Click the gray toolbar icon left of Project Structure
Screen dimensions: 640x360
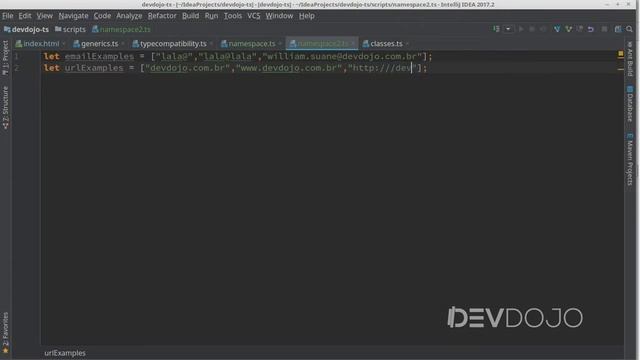tap(604, 29)
